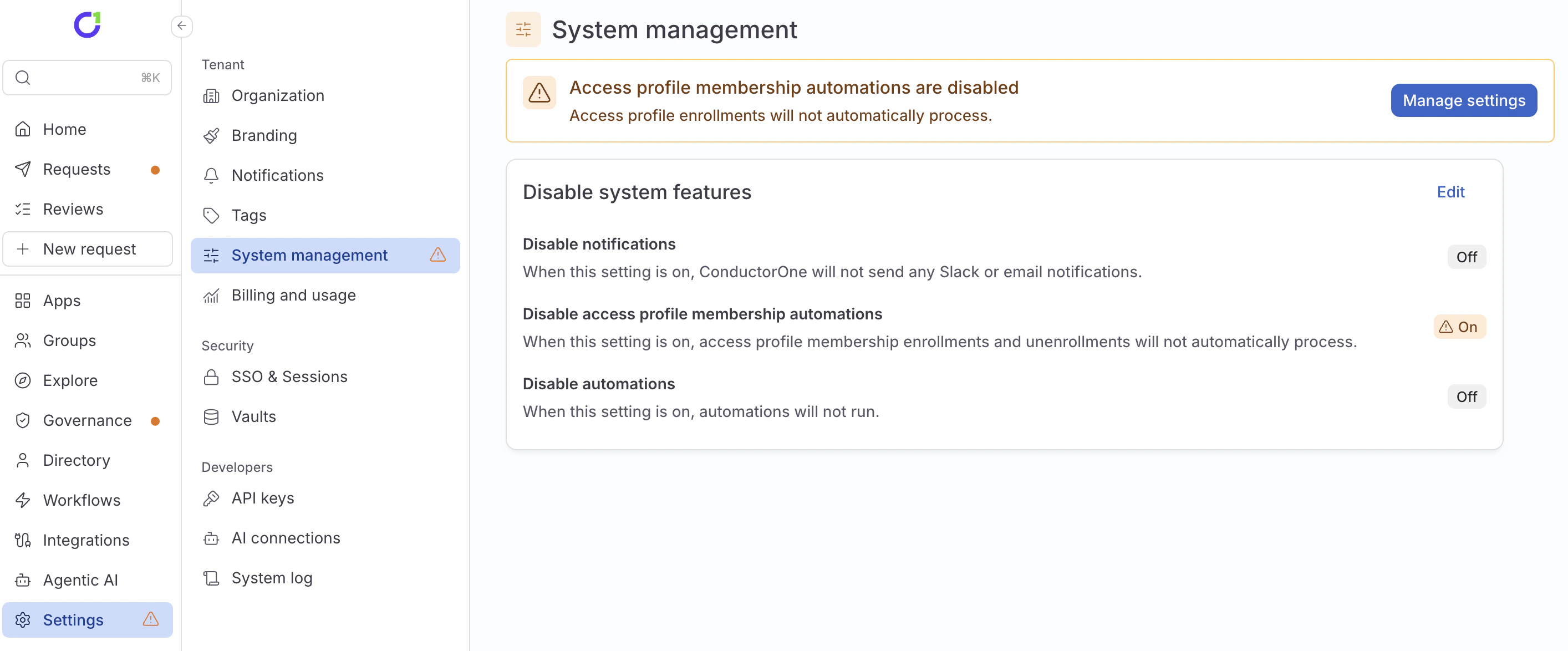Click the Branding paint roller icon
The height and width of the screenshot is (651, 1568).
[x=211, y=135]
